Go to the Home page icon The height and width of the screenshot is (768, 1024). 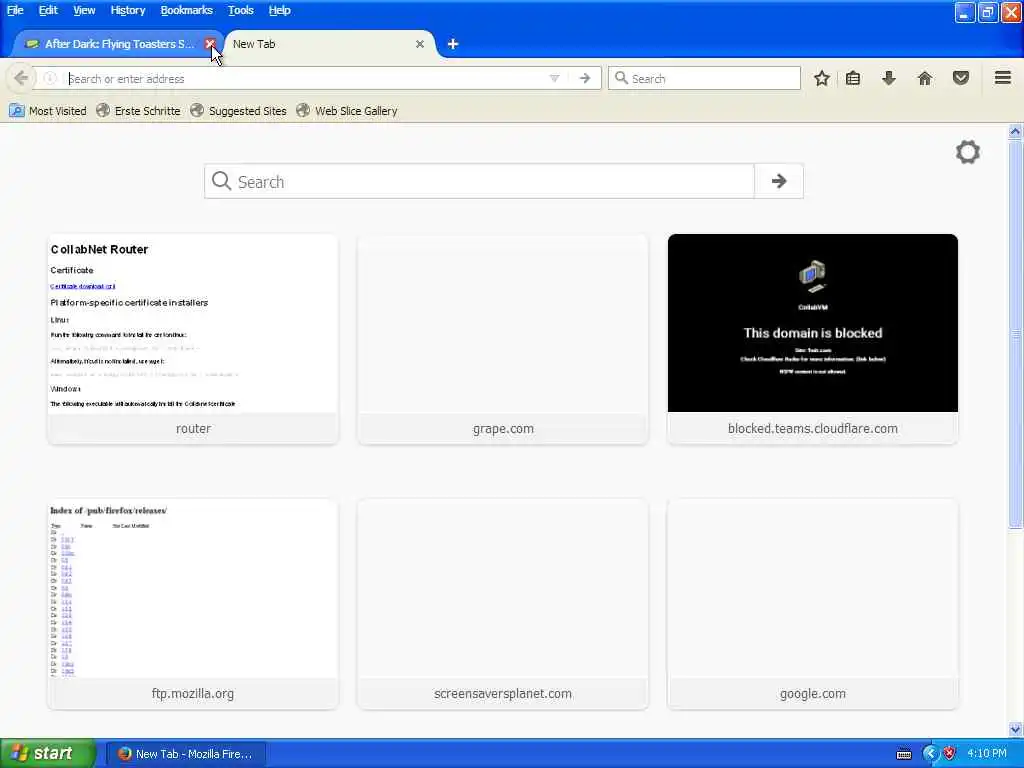point(925,78)
